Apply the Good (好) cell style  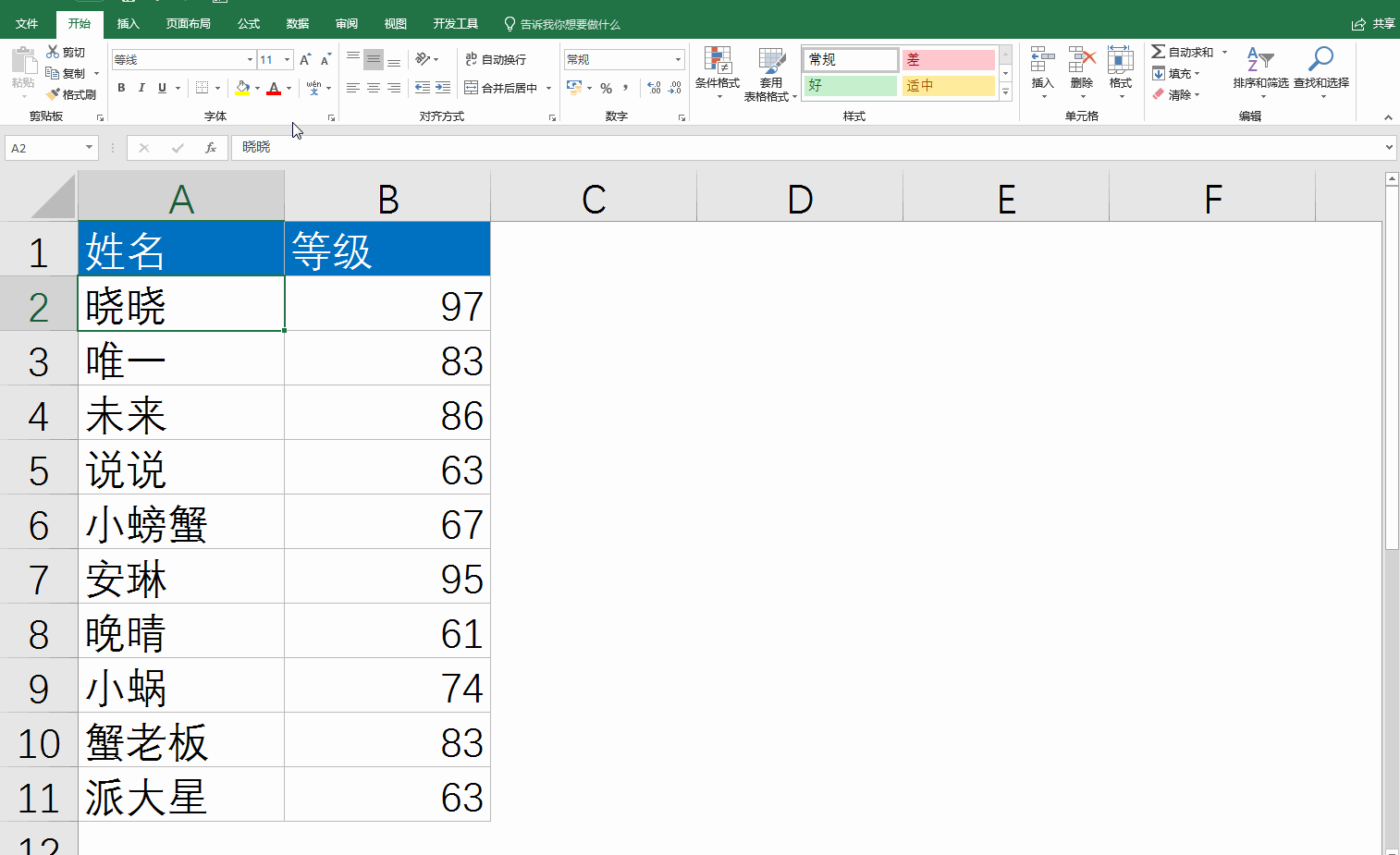coord(850,85)
